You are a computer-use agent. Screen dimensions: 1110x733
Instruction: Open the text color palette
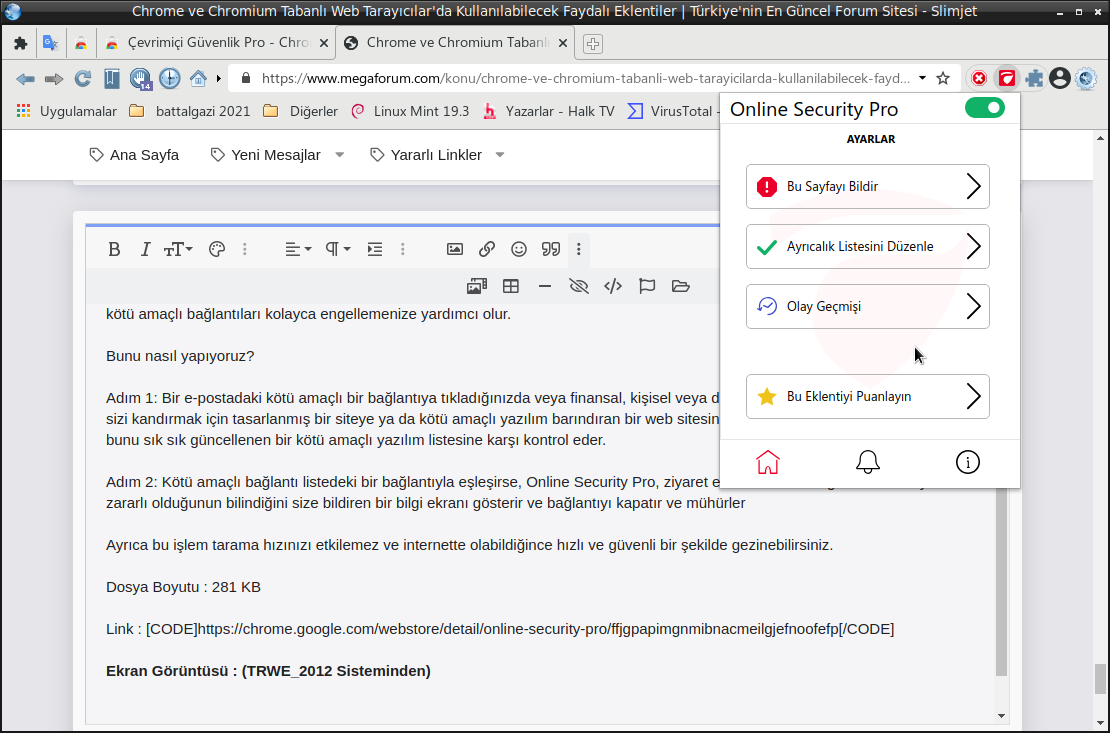[217, 249]
